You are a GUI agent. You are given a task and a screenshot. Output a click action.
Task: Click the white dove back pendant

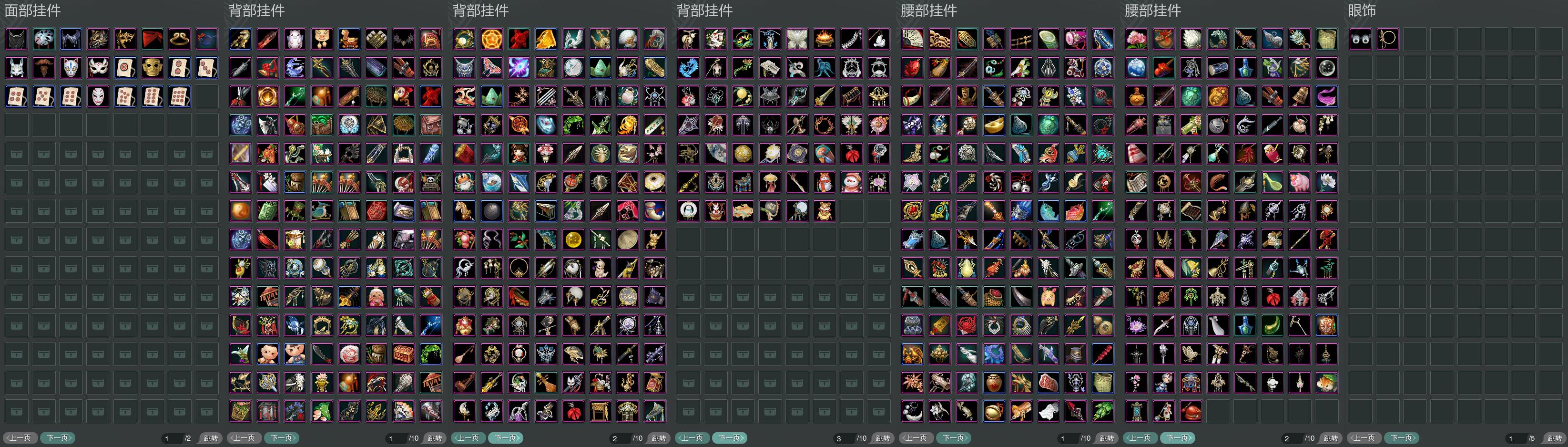click(878, 39)
